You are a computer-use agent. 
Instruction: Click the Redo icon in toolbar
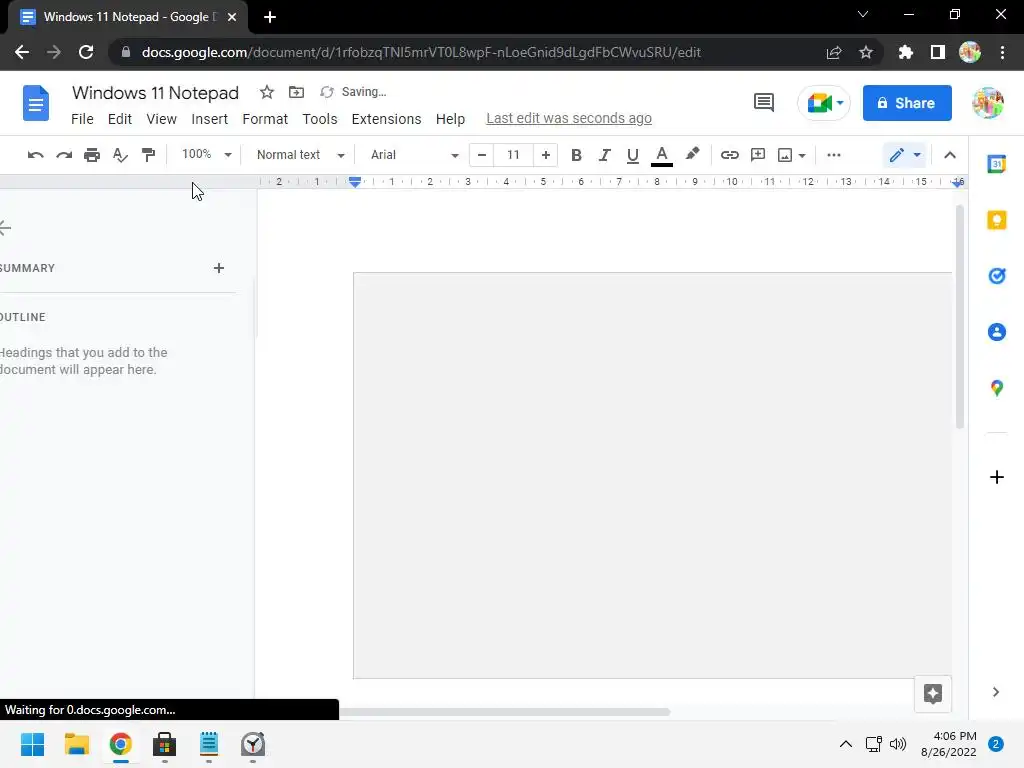64,155
